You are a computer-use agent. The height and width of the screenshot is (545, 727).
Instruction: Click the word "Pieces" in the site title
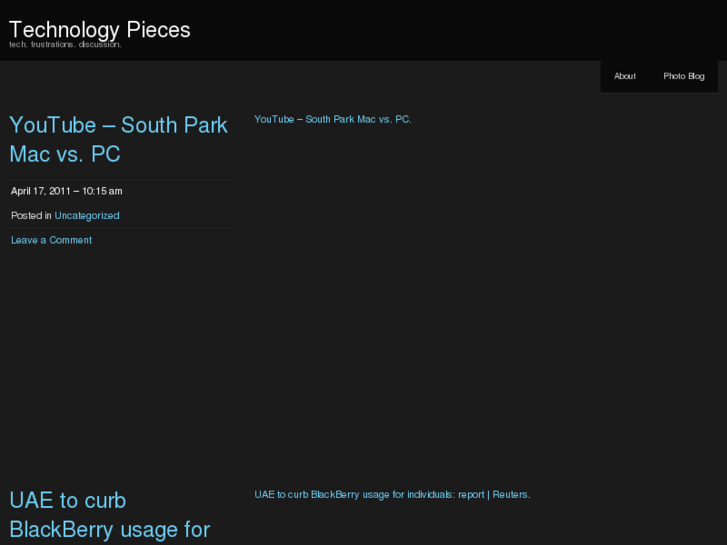(158, 29)
